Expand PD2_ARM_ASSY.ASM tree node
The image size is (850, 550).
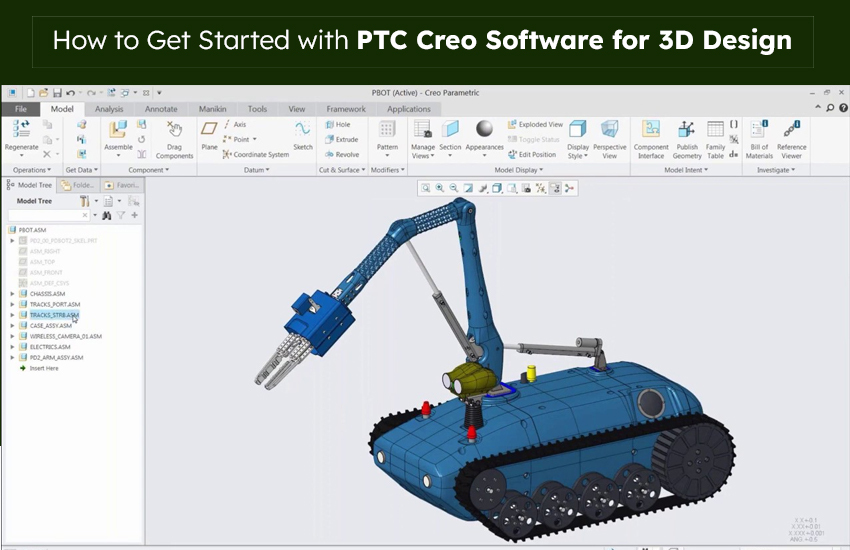click(x=12, y=358)
